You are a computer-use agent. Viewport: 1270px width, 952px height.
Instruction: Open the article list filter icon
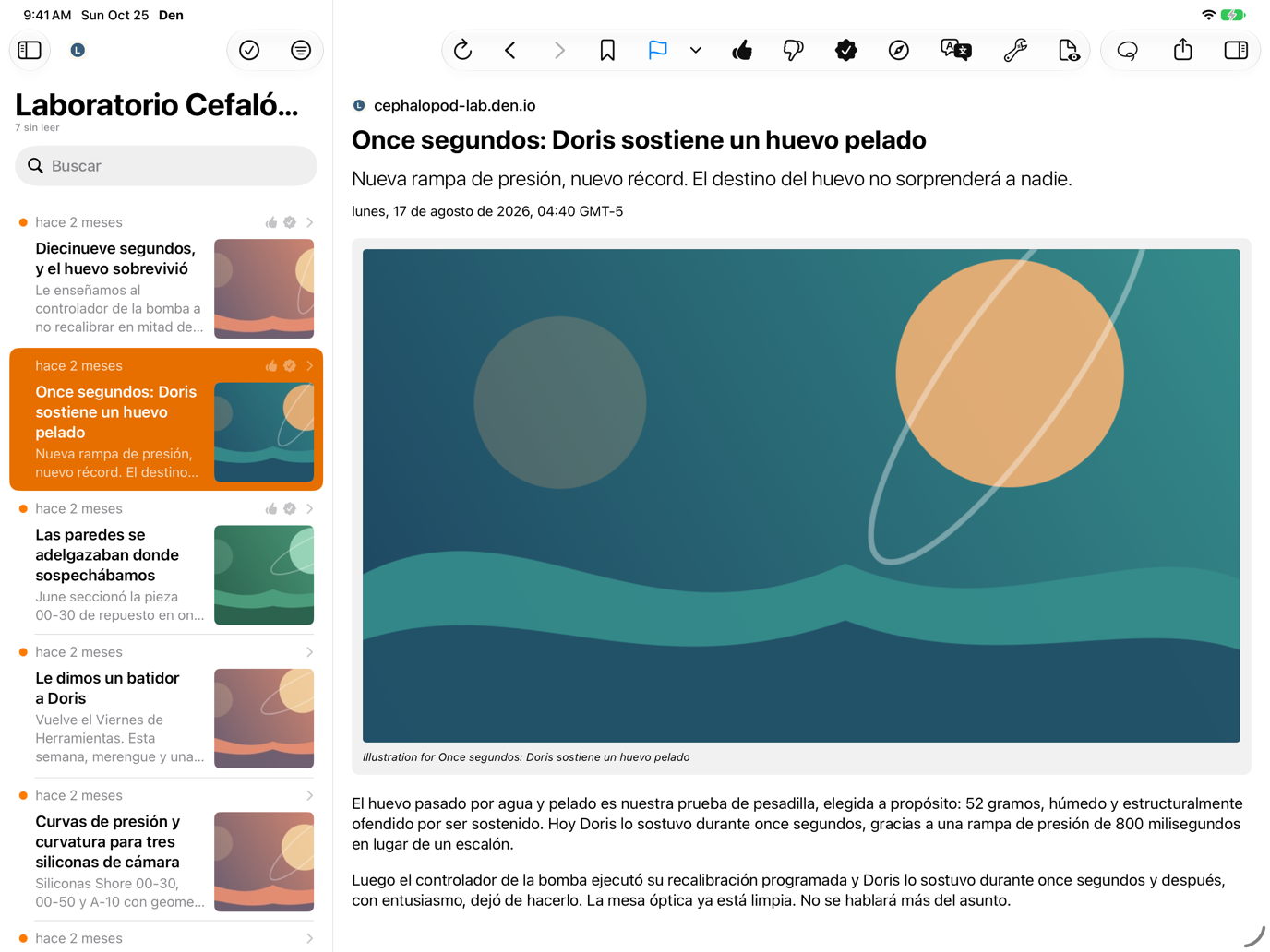pos(301,50)
